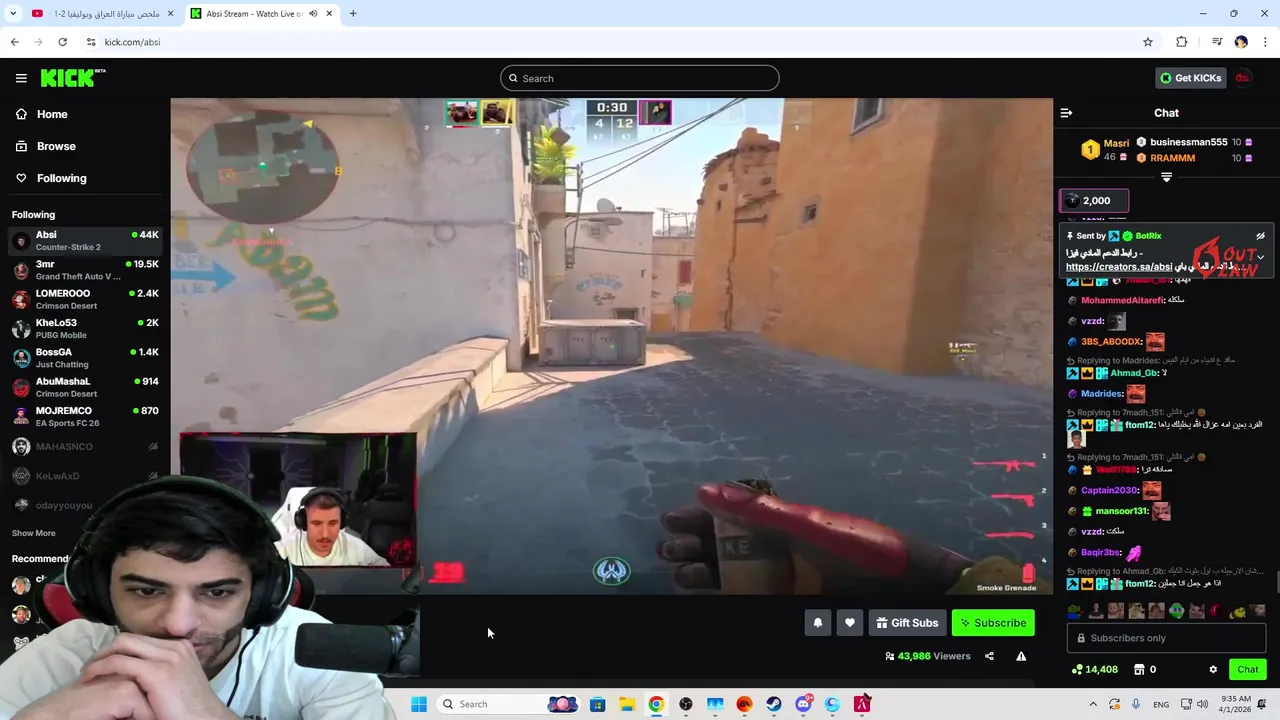Viewport: 1280px width, 720px height.
Task: Open OBS Studio from the taskbar
Action: [686, 704]
